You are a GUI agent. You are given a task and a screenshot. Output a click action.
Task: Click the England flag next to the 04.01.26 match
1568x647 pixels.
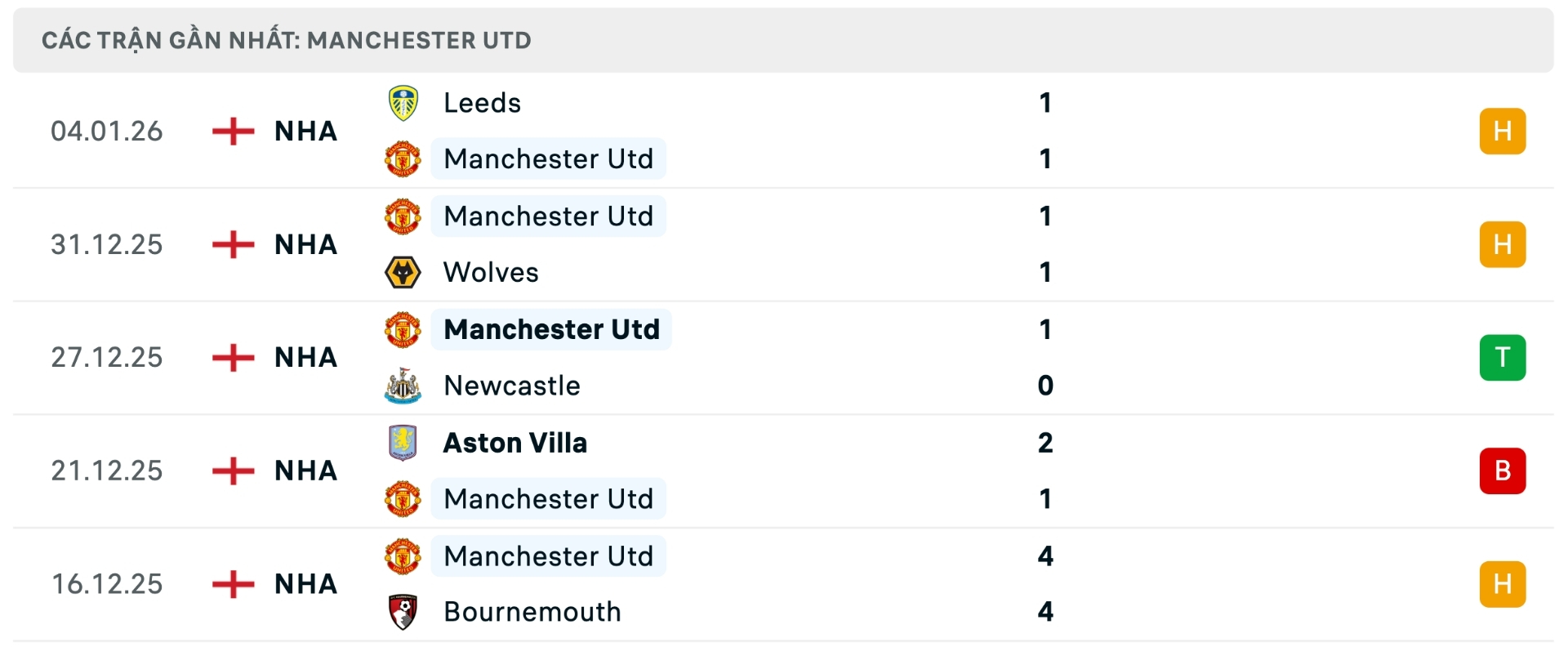point(234,131)
